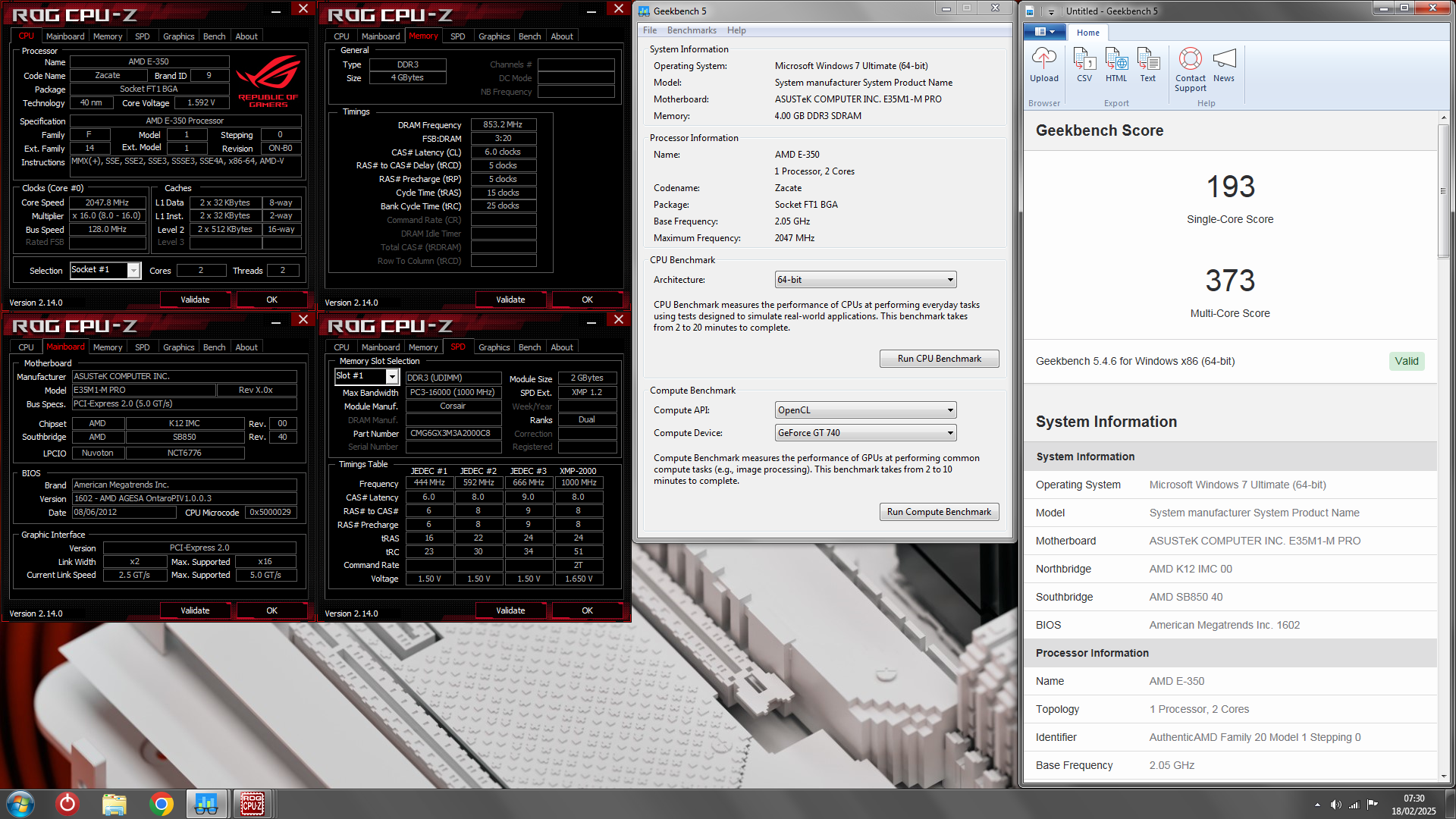Viewport: 1456px width, 819px height.
Task: Select SPD tab in top-left CPU-Z window
Action: point(142,36)
